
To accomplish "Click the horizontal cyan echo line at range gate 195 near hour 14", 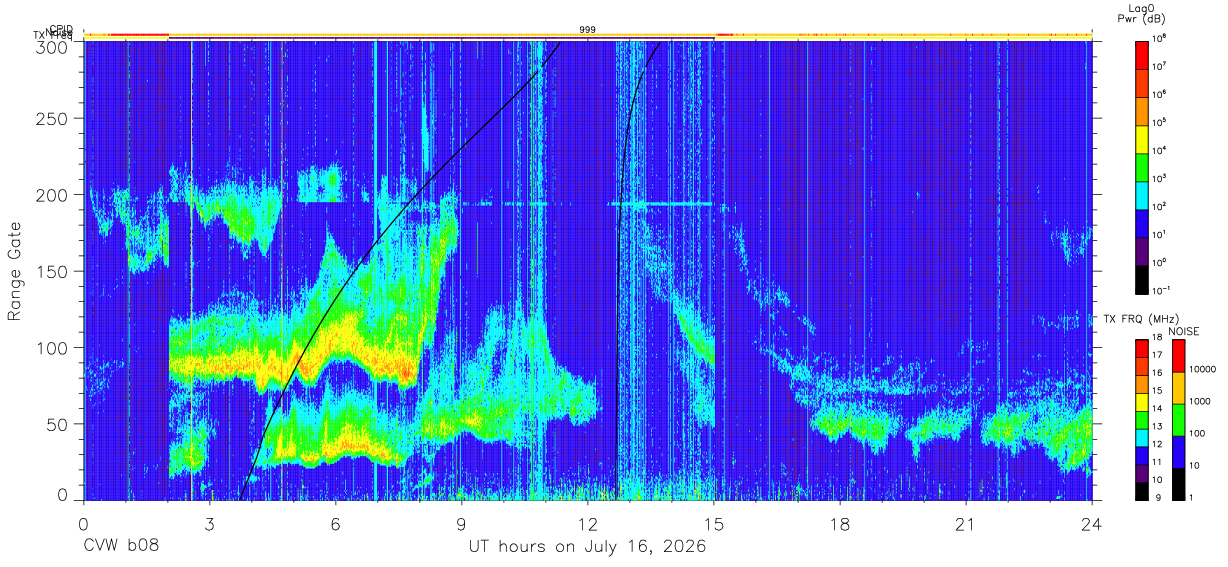I will pyautogui.click(x=662, y=203).
